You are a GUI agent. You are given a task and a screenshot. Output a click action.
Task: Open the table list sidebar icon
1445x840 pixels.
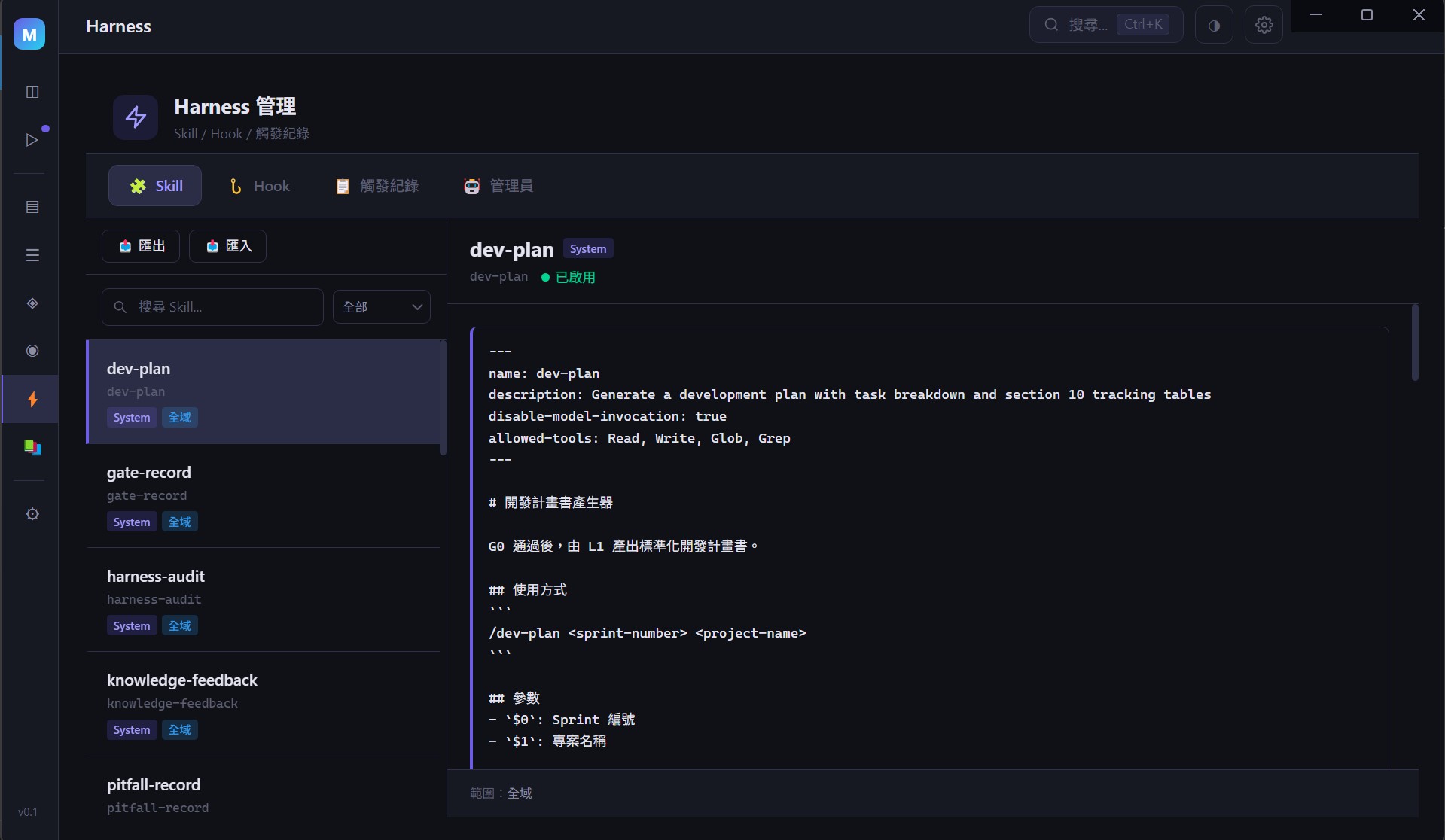[32, 207]
